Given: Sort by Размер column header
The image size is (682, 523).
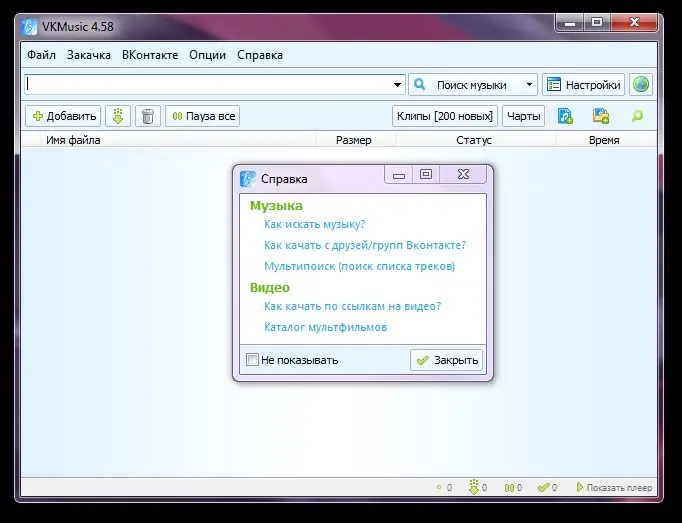Looking at the screenshot, I should 354,140.
